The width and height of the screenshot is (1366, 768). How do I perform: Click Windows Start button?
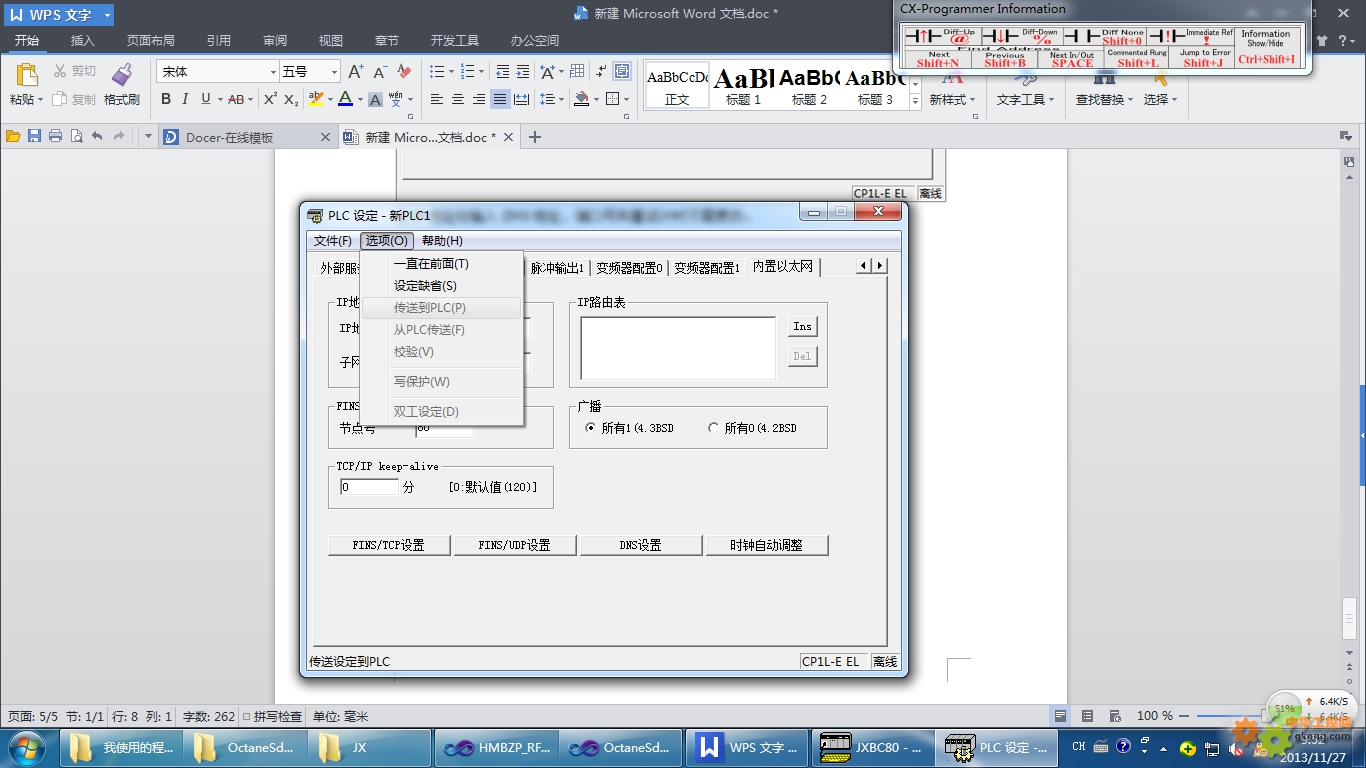point(27,747)
